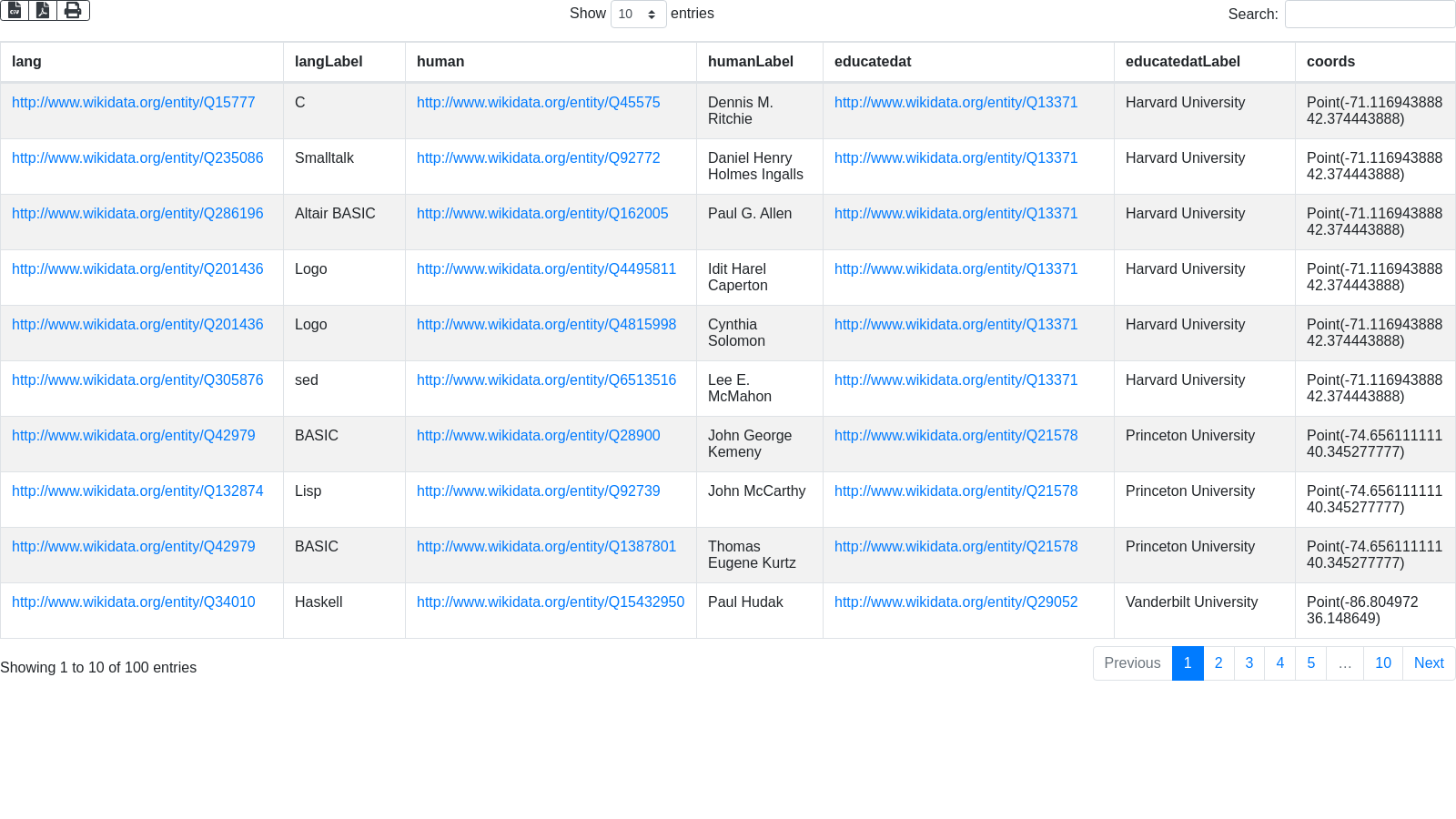The width and height of the screenshot is (1456, 819).
Task: Sort table by langLabel column header
Action: coord(329,62)
